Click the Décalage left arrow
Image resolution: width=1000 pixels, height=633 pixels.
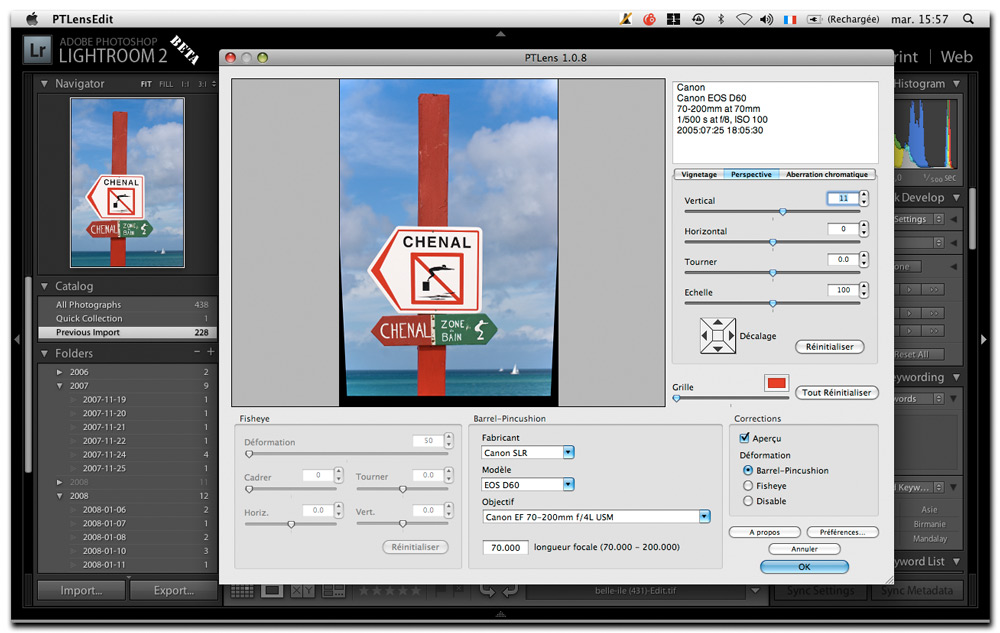[705, 335]
